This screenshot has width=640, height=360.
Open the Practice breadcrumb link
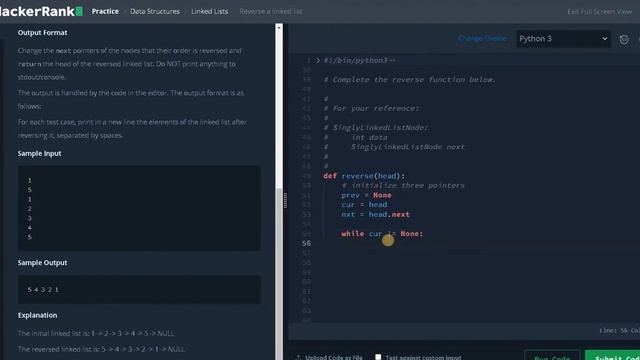(105, 11)
